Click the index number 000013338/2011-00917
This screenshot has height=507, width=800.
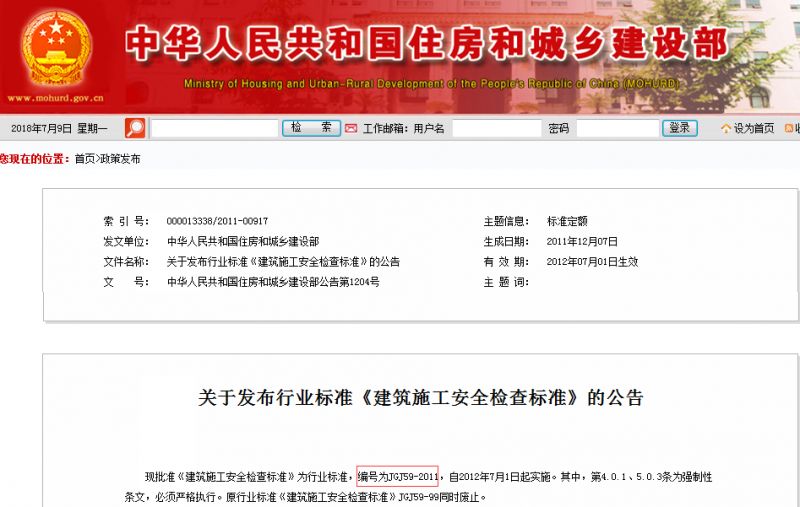tap(217, 221)
